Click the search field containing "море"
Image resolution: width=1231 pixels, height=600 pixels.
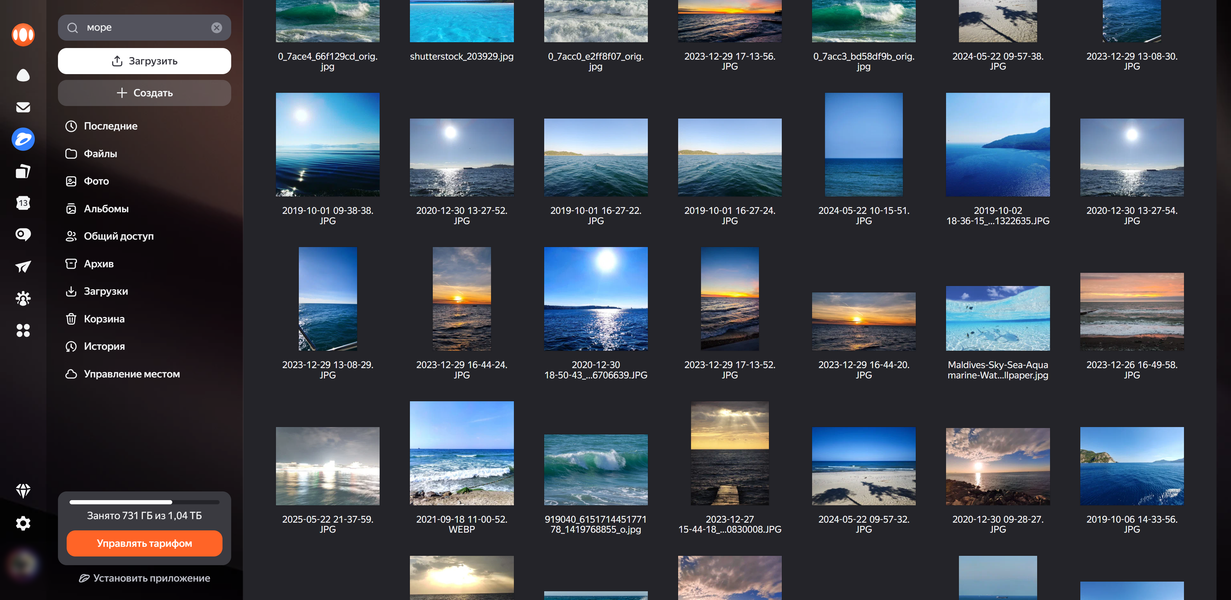pos(144,28)
